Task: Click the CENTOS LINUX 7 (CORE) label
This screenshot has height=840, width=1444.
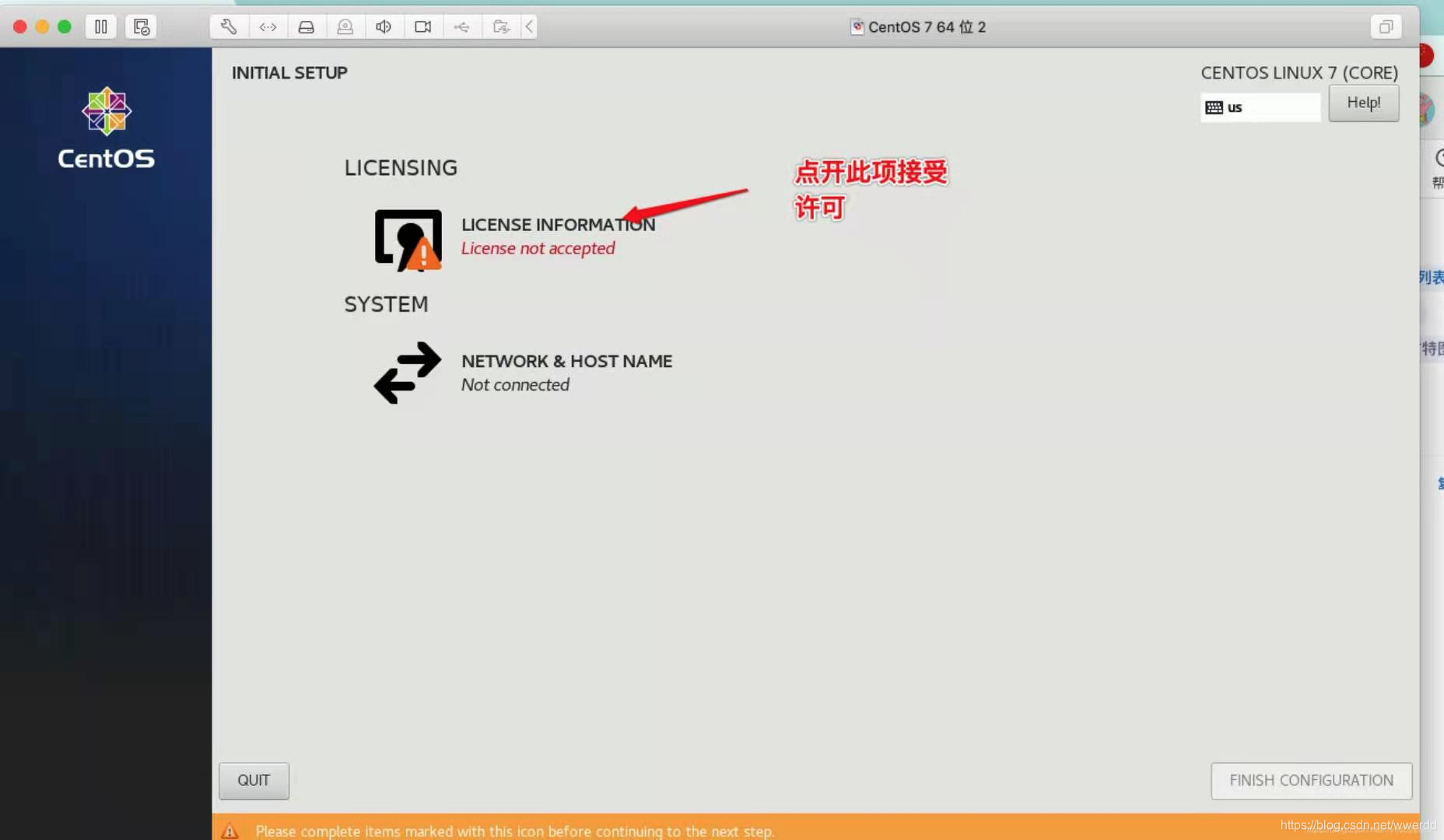Action: click(1299, 72)
